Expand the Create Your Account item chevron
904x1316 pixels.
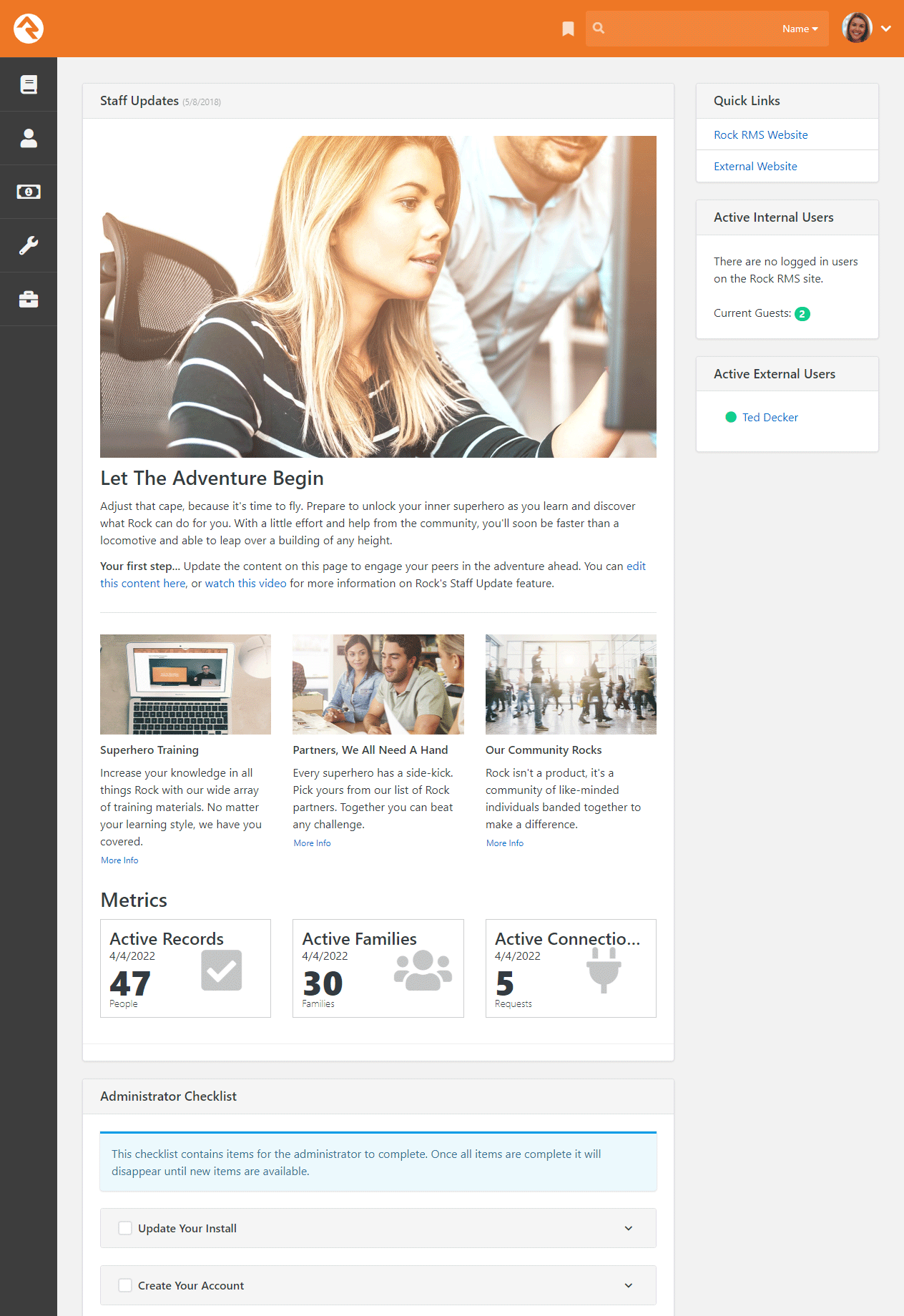629,1285
